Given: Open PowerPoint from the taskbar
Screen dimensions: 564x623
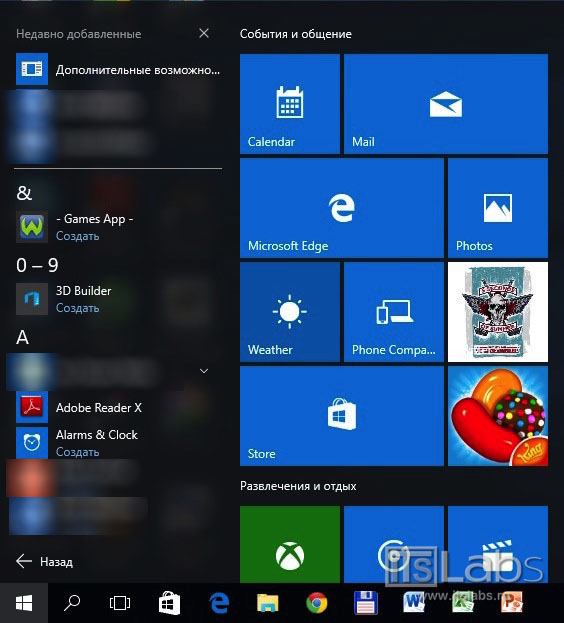Looking at the screenshot, I should click(512, 602).
